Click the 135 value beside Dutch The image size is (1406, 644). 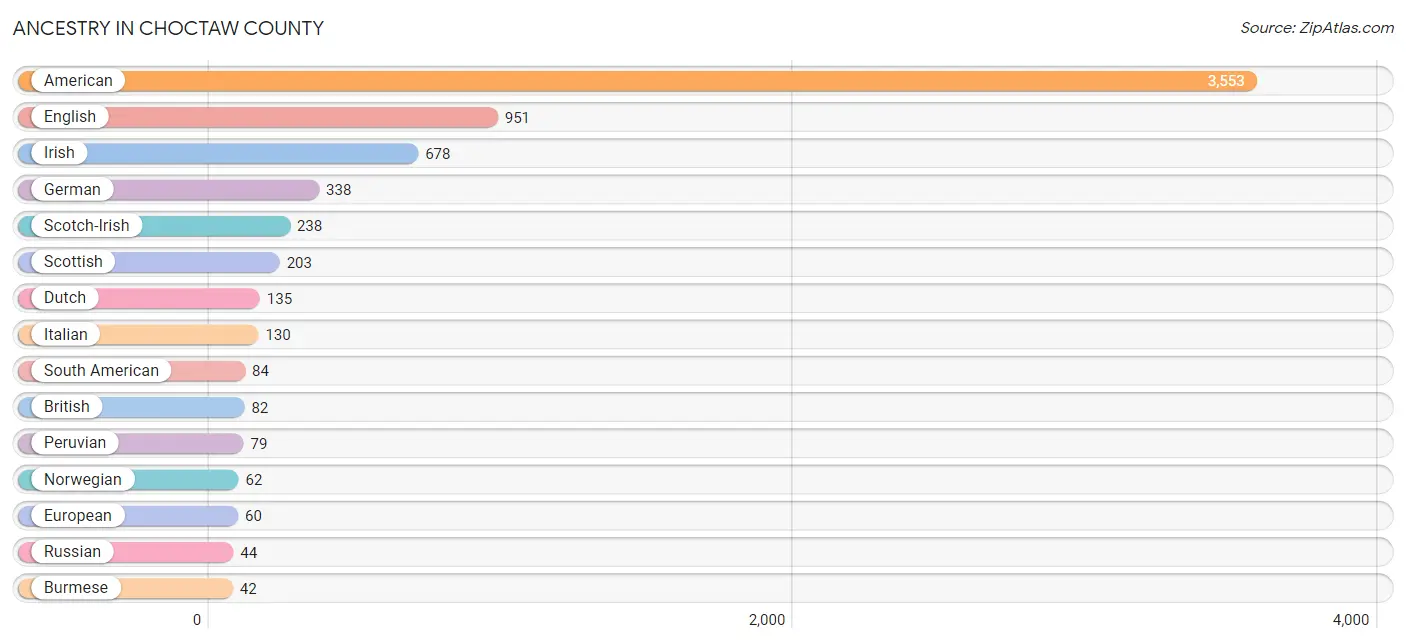pyautogui.click(x=279, y=299)
